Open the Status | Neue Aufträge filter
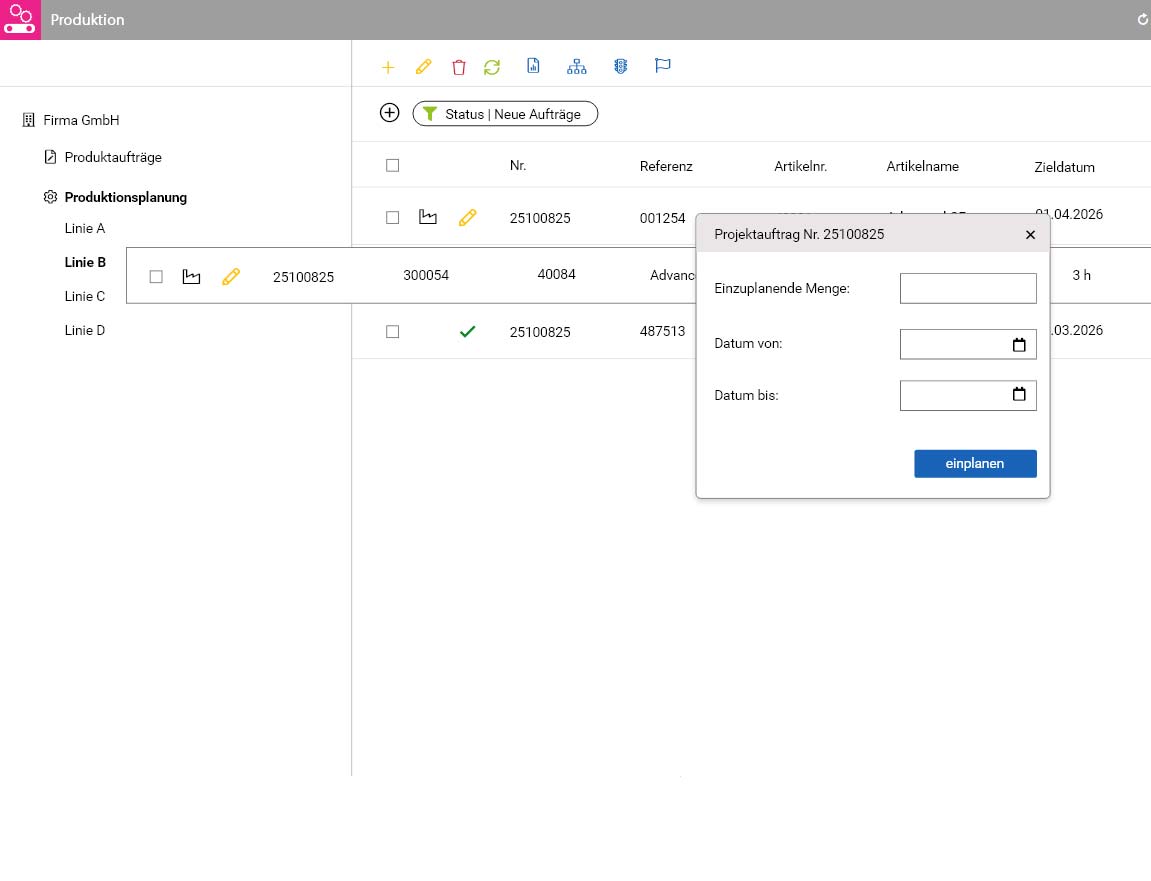The image size is (1151, 881). 505,114
